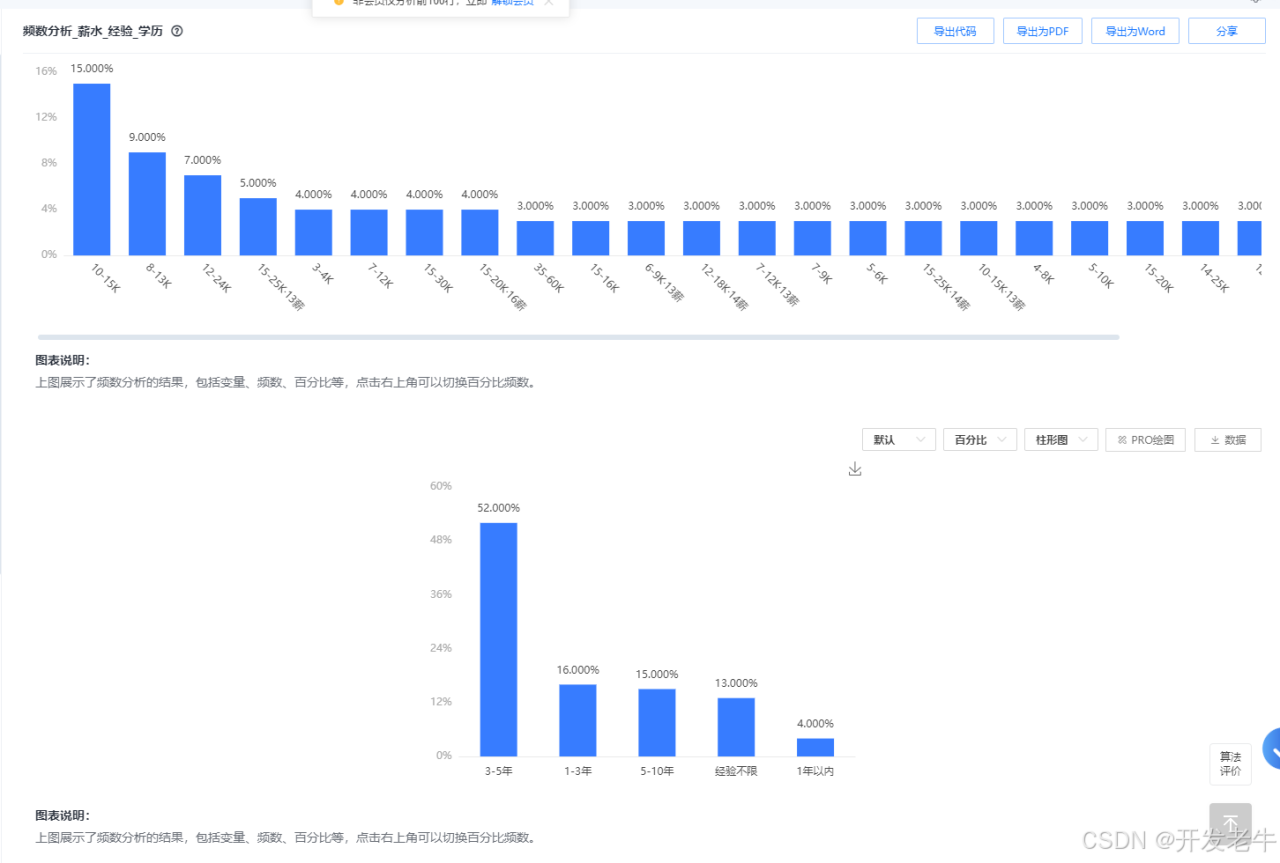
Task: Click the help icon beside 频数分析 title
Action: pyautogui.click(x=177, y=31)
